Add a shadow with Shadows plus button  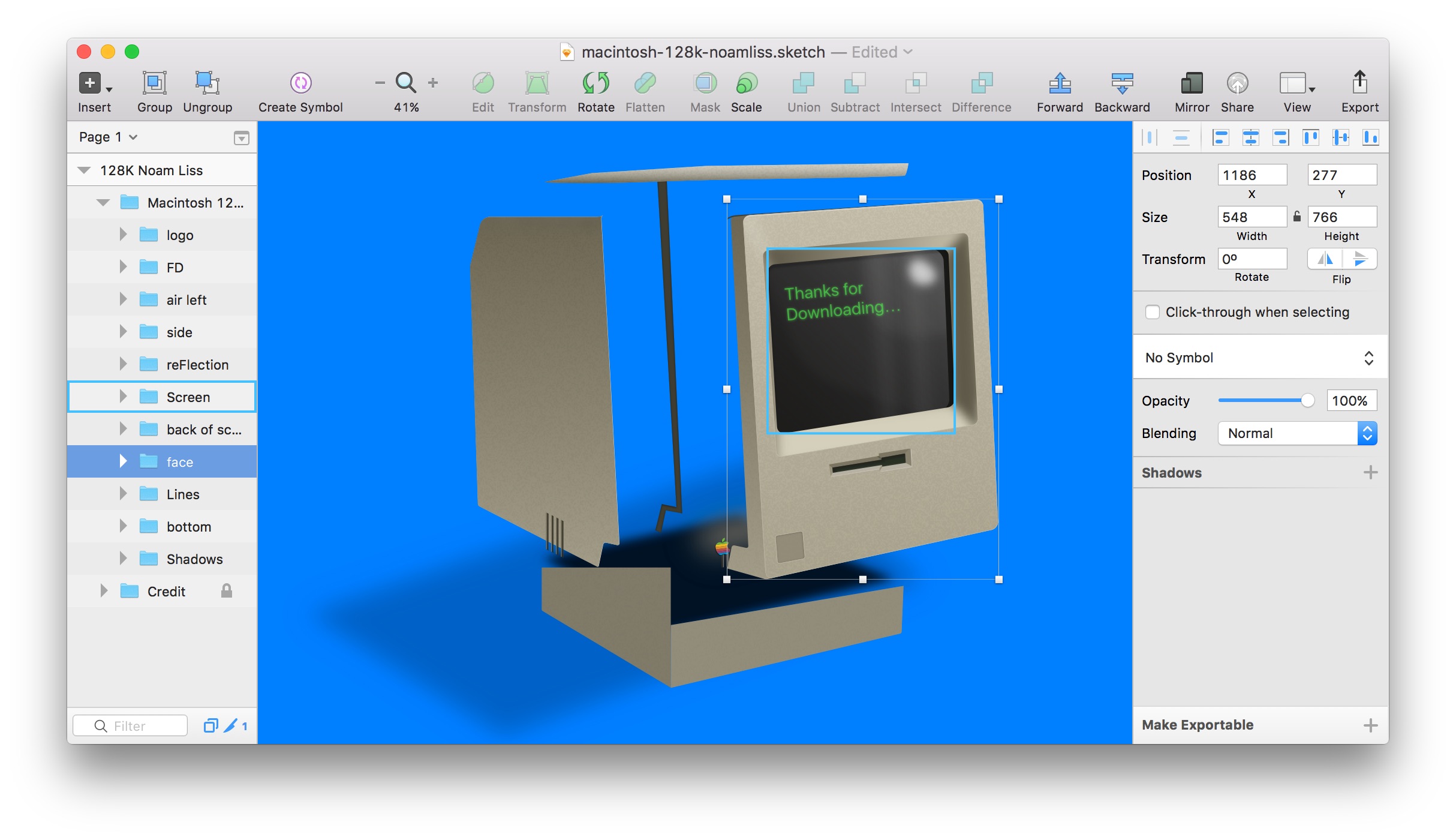click(x=1370, y=473)
